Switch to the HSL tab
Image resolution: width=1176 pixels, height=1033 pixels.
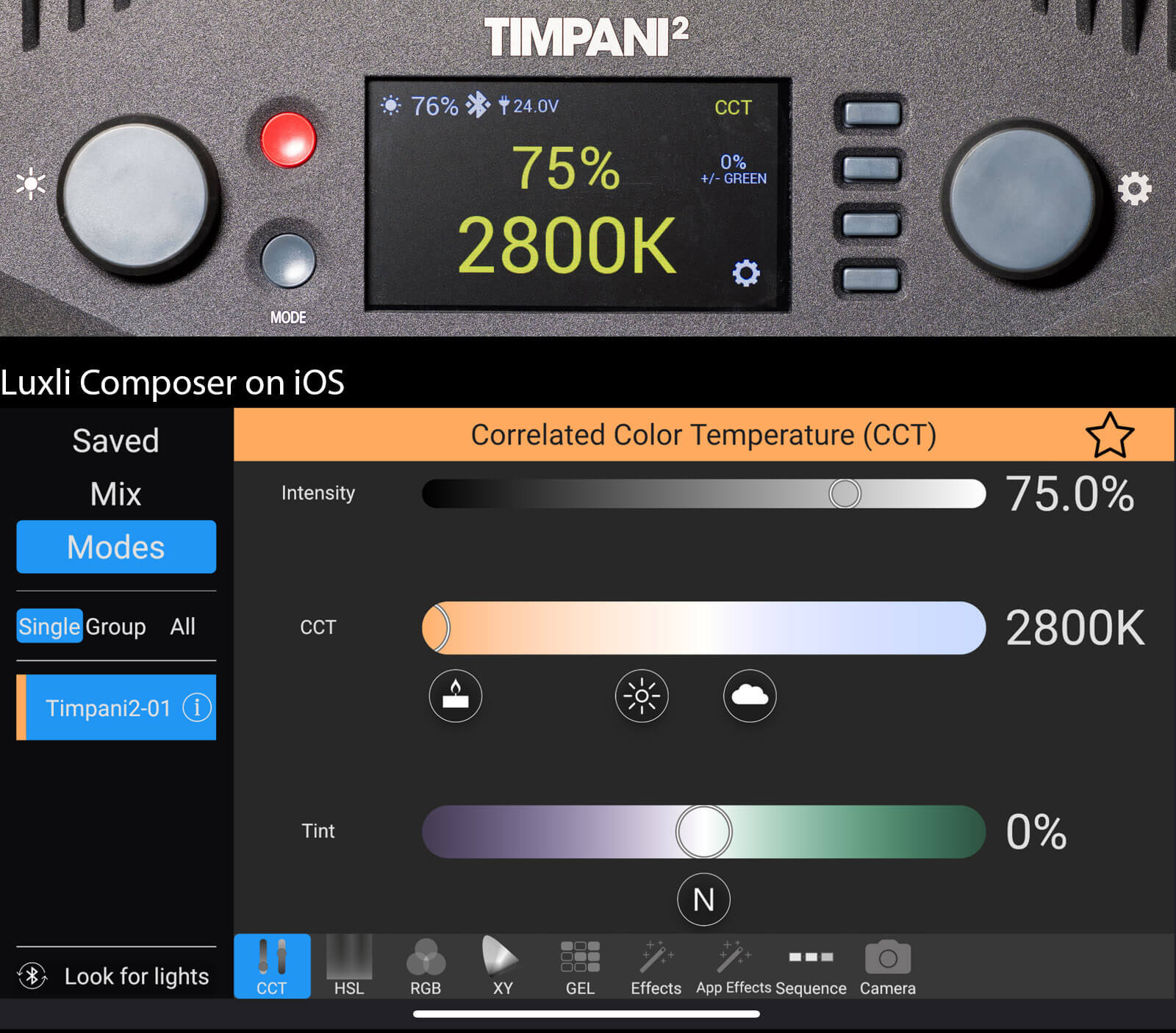(348, 967)
